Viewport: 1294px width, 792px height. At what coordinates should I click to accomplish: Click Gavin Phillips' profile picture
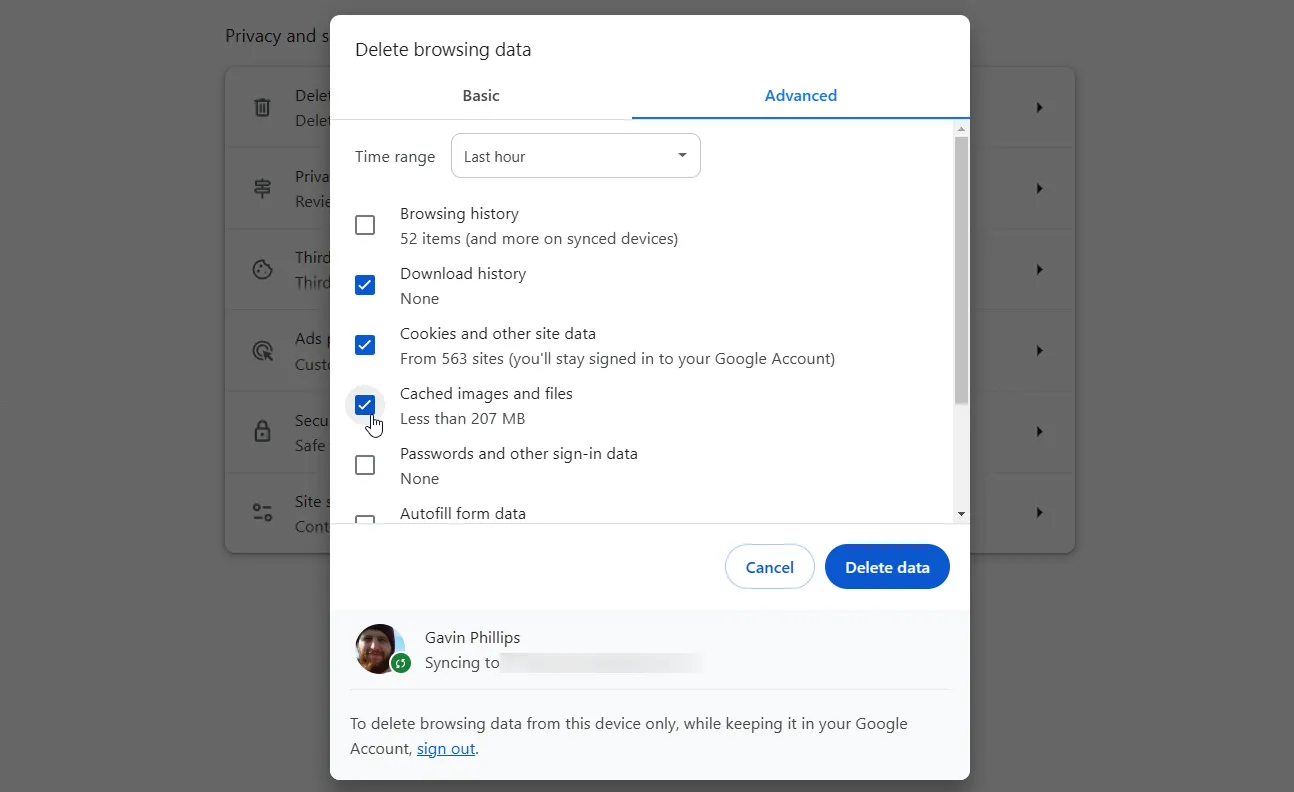[x=378, y=648]
